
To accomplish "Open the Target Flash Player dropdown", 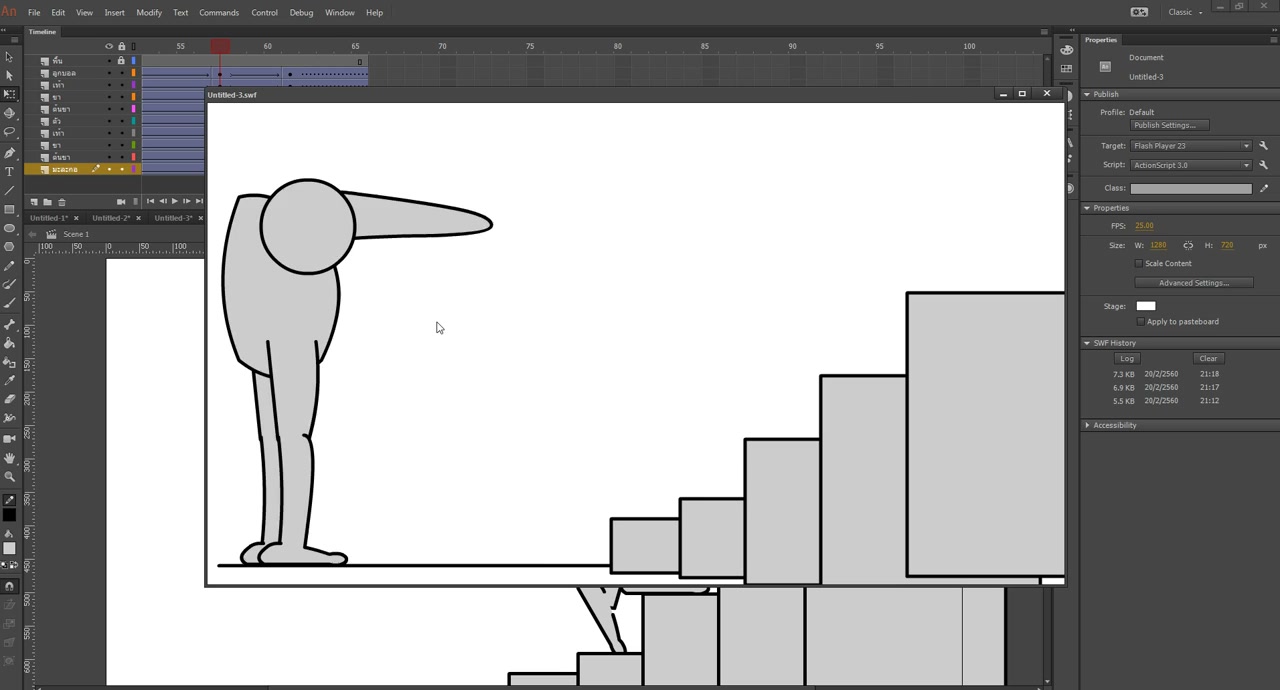I will [1191, 146].
